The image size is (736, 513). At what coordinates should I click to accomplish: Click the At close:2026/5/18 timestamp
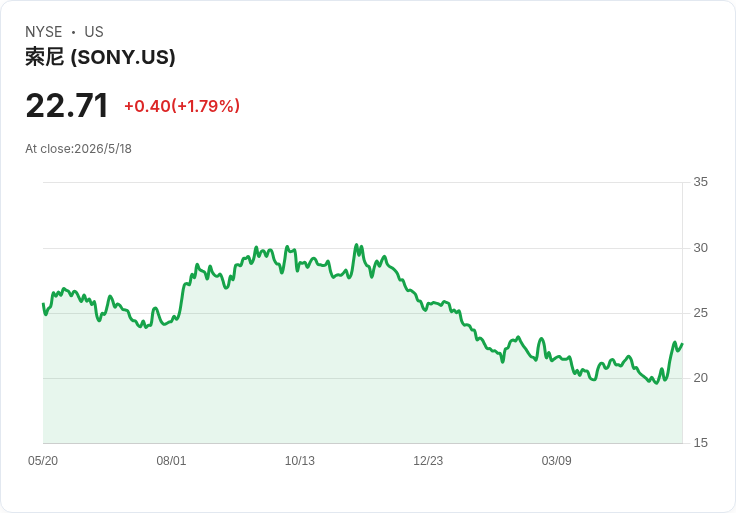point(78,149)
